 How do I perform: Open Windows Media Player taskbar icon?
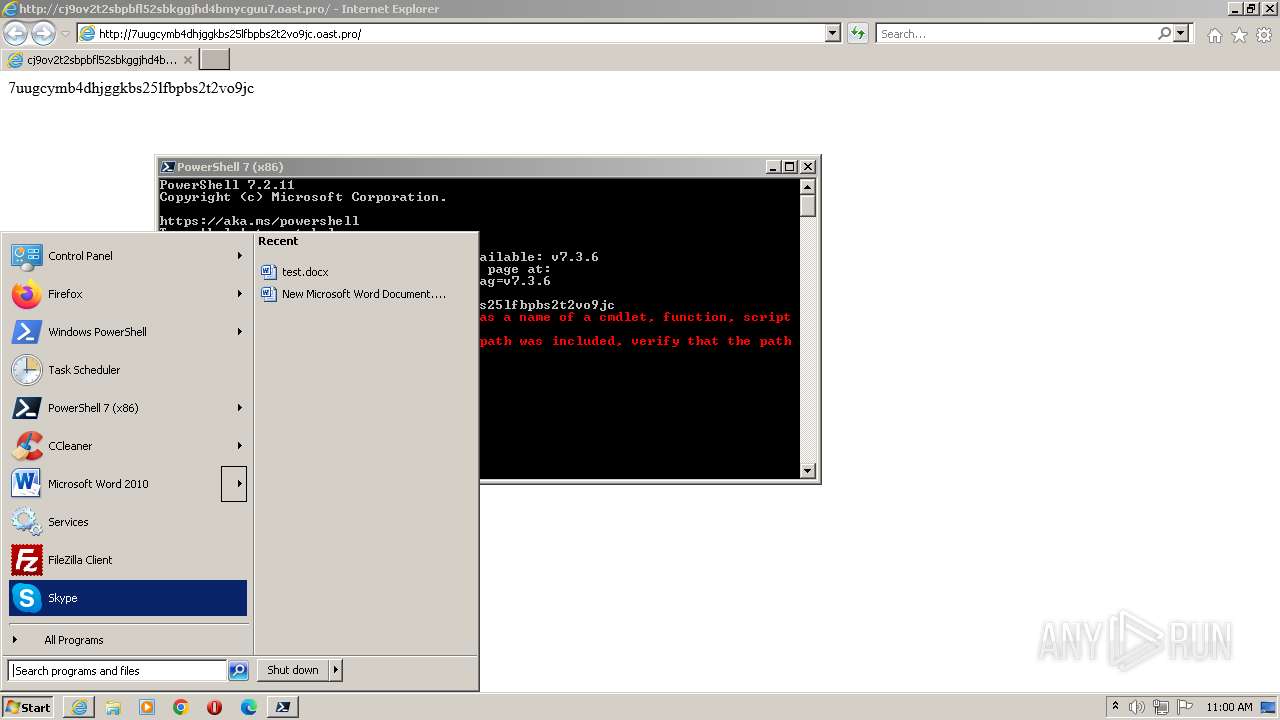point(147,707)
